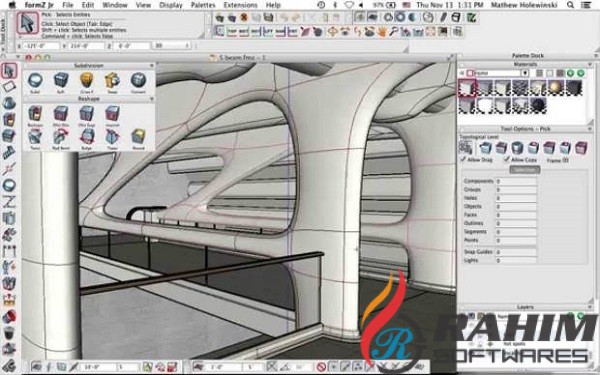Click the trash can tool in left toolbar

[x=9, y=332]
